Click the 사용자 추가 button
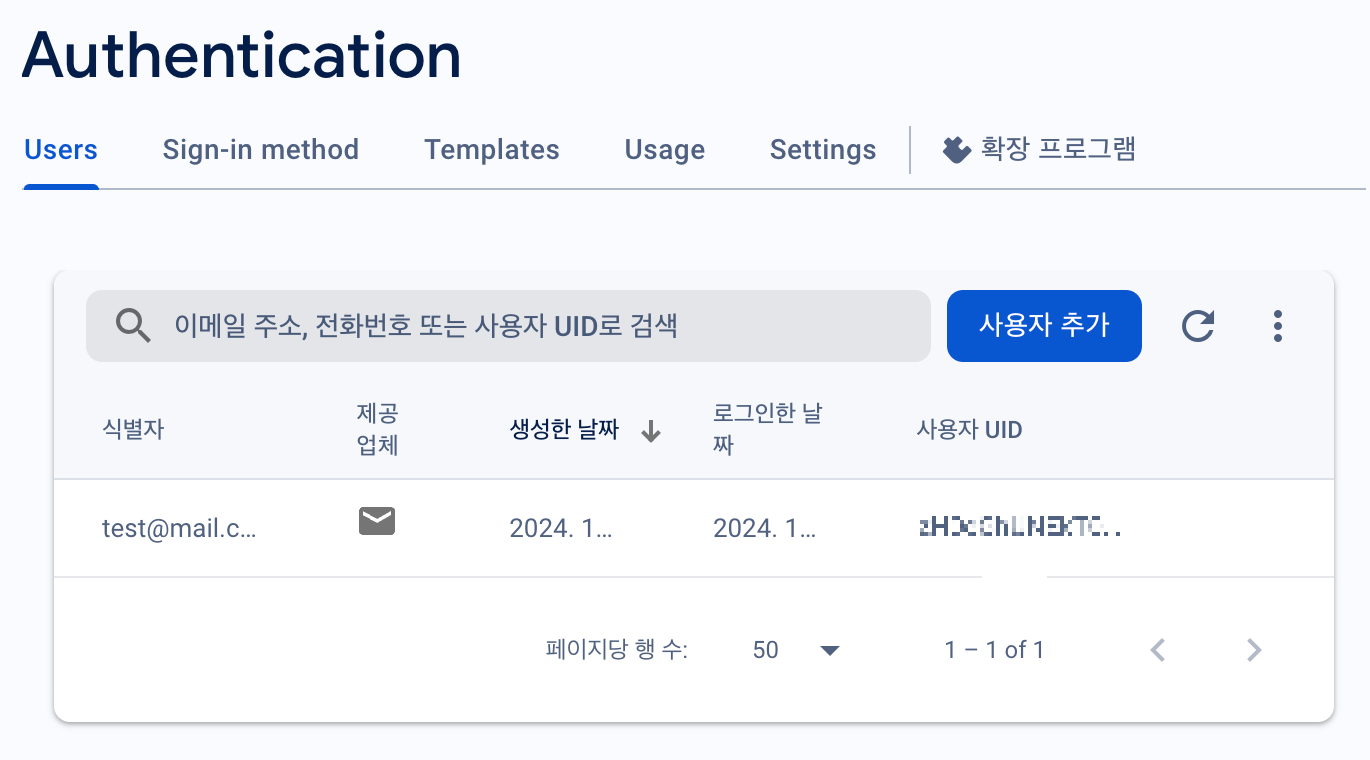The height and width of the screenshot is (760, 1370). click(x=1044, y=326)
